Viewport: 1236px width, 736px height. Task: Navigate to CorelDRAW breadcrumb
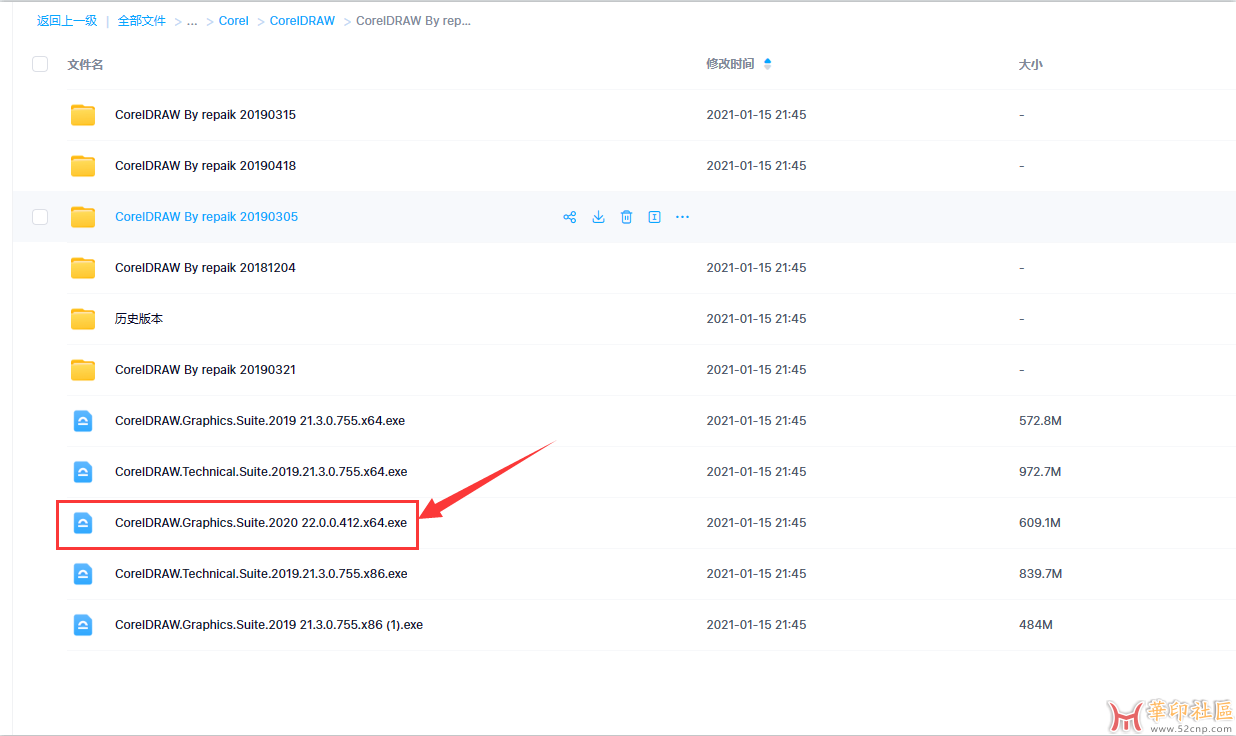click(302, 21)
